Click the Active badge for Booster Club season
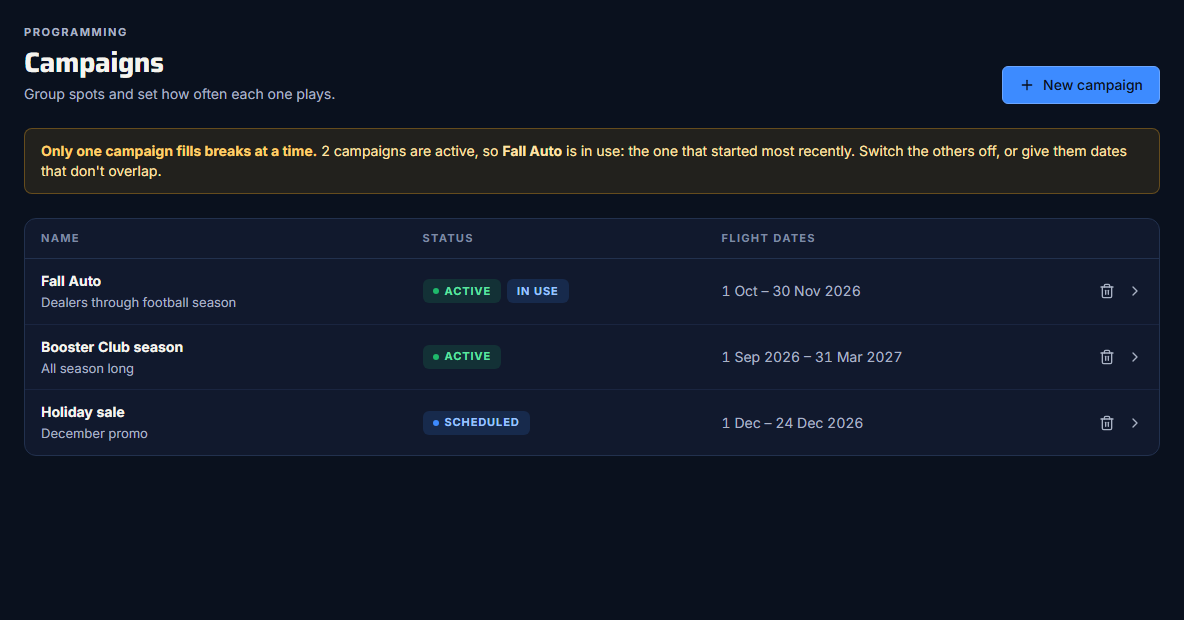Viewport: 1184px width, 620px height. tap(461, 356)
